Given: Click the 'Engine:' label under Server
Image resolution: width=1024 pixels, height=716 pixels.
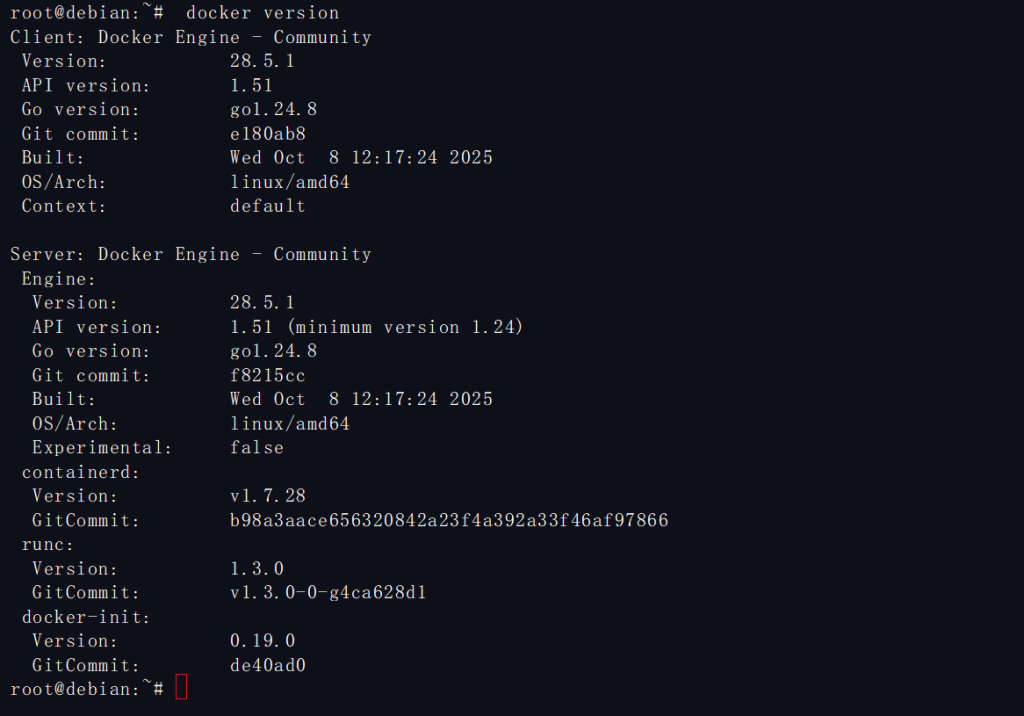Looking at the screenshot, I should 59,279.
